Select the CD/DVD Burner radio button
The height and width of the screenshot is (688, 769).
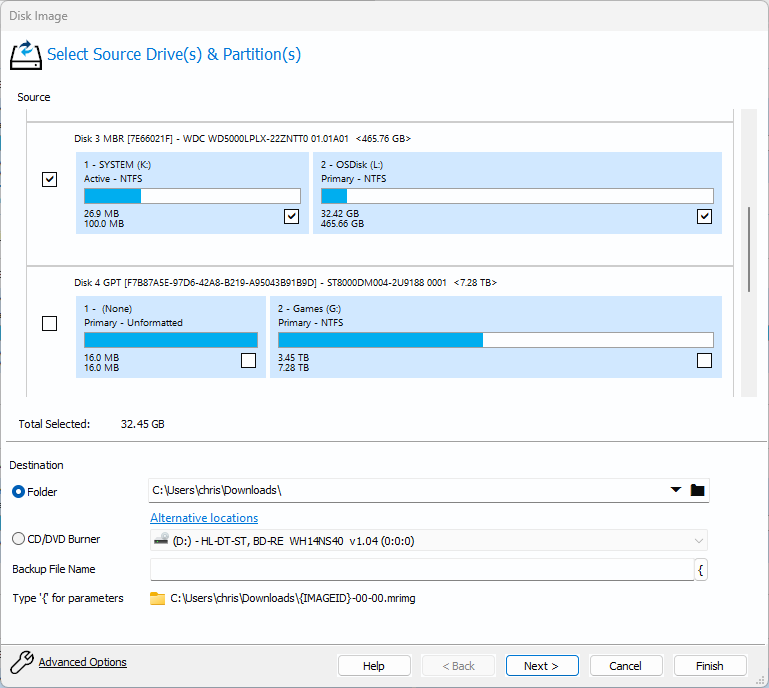tap(18, 540)
